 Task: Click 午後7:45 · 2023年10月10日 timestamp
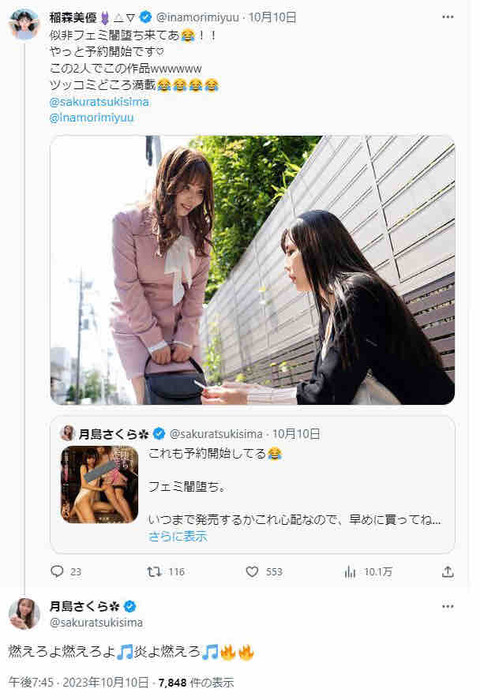coord(79,682)
